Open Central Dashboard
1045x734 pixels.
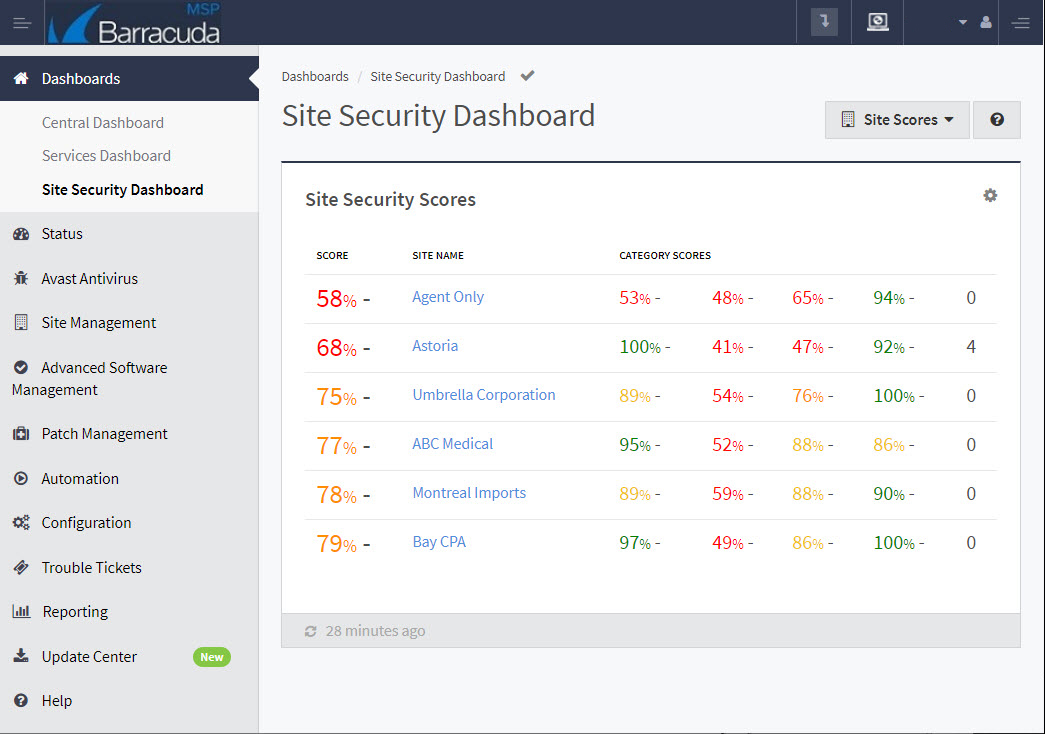click(x=103, y=123)
